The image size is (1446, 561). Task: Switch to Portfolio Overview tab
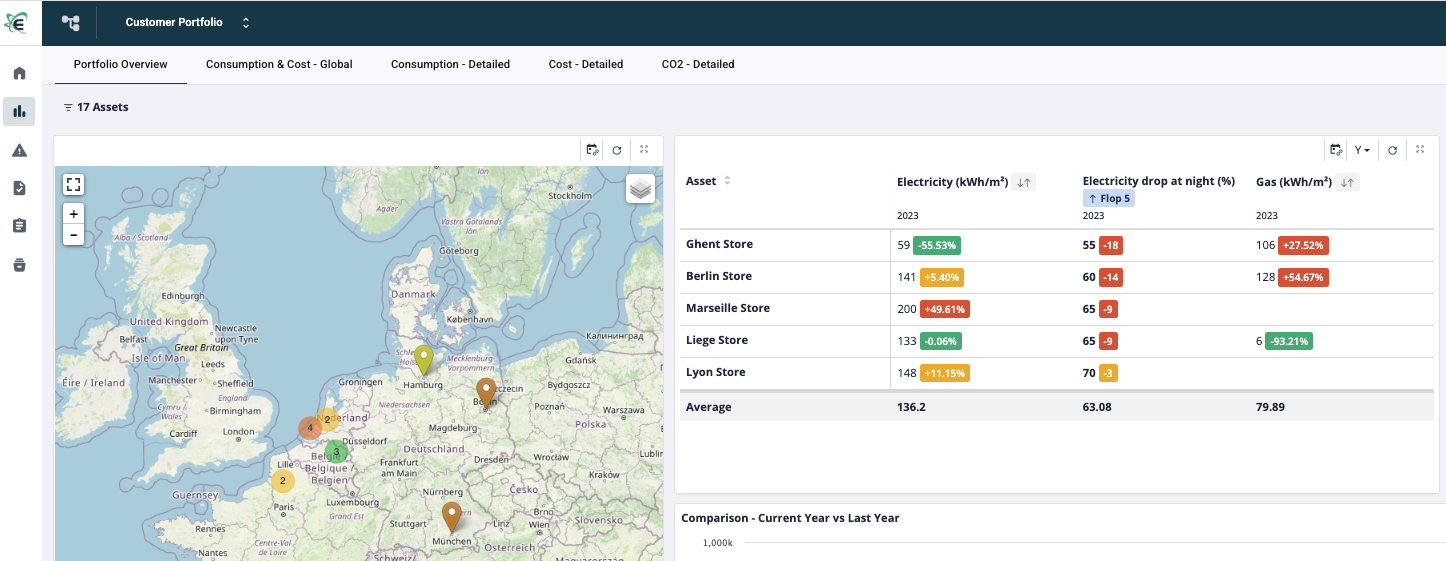[121, 64]
